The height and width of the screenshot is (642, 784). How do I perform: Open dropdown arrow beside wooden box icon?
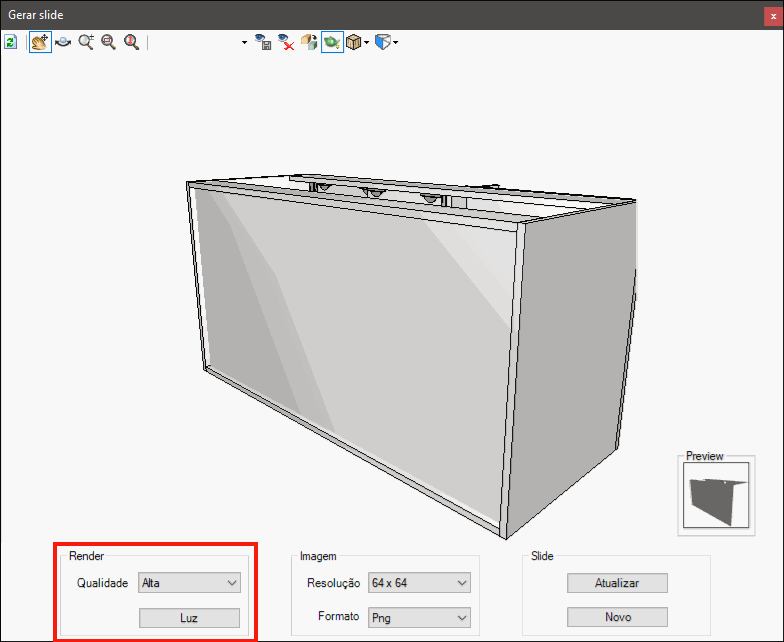366,42
